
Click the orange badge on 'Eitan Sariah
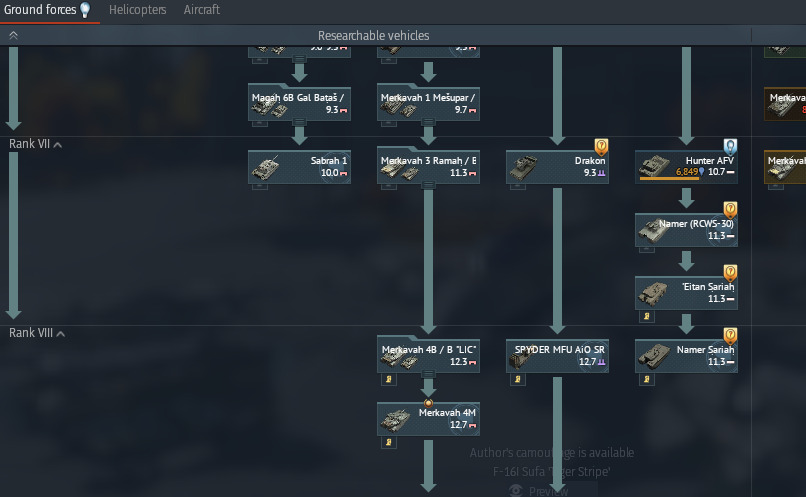730,273
